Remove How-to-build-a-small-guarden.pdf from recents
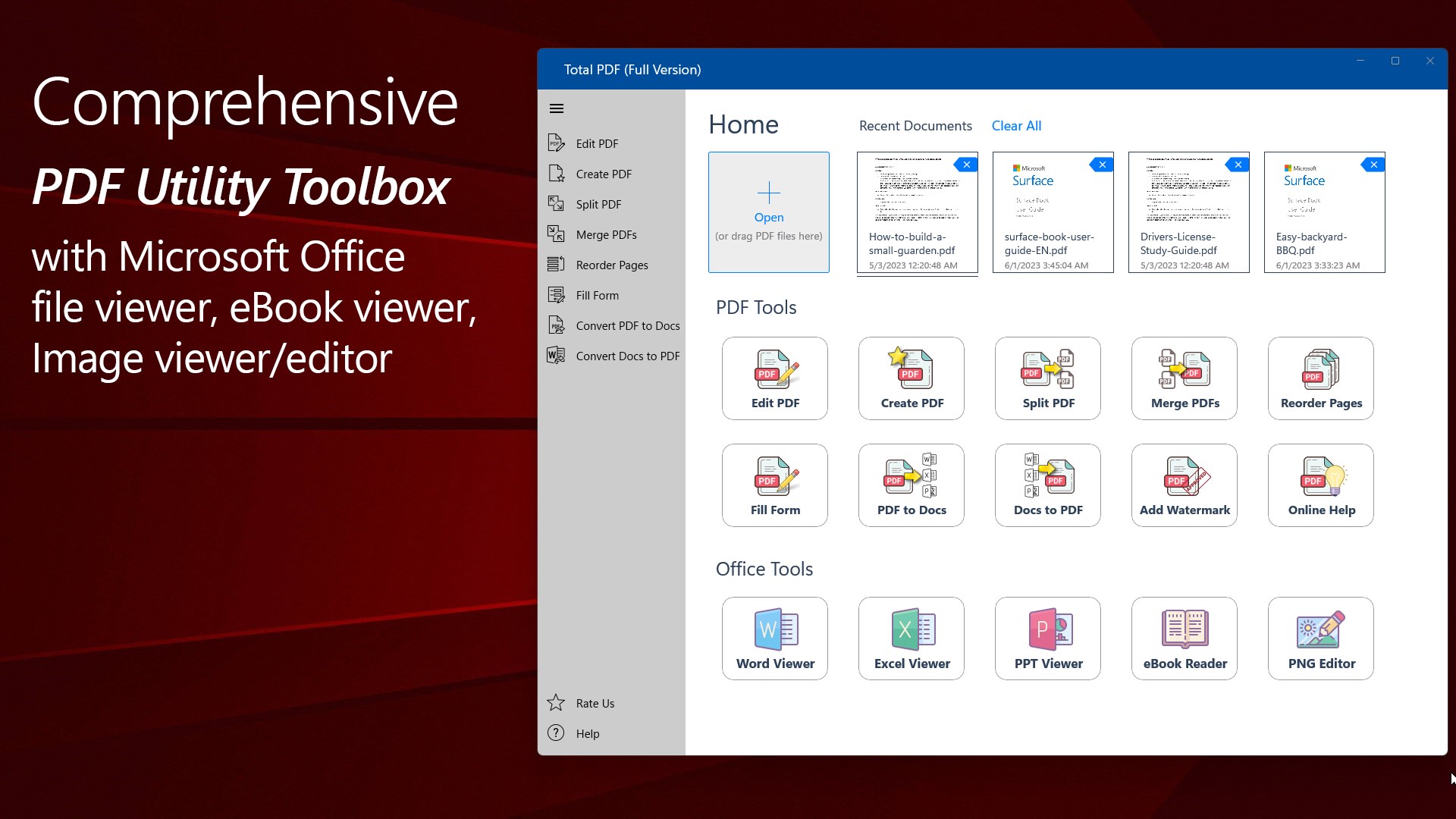 coord(966,165)
